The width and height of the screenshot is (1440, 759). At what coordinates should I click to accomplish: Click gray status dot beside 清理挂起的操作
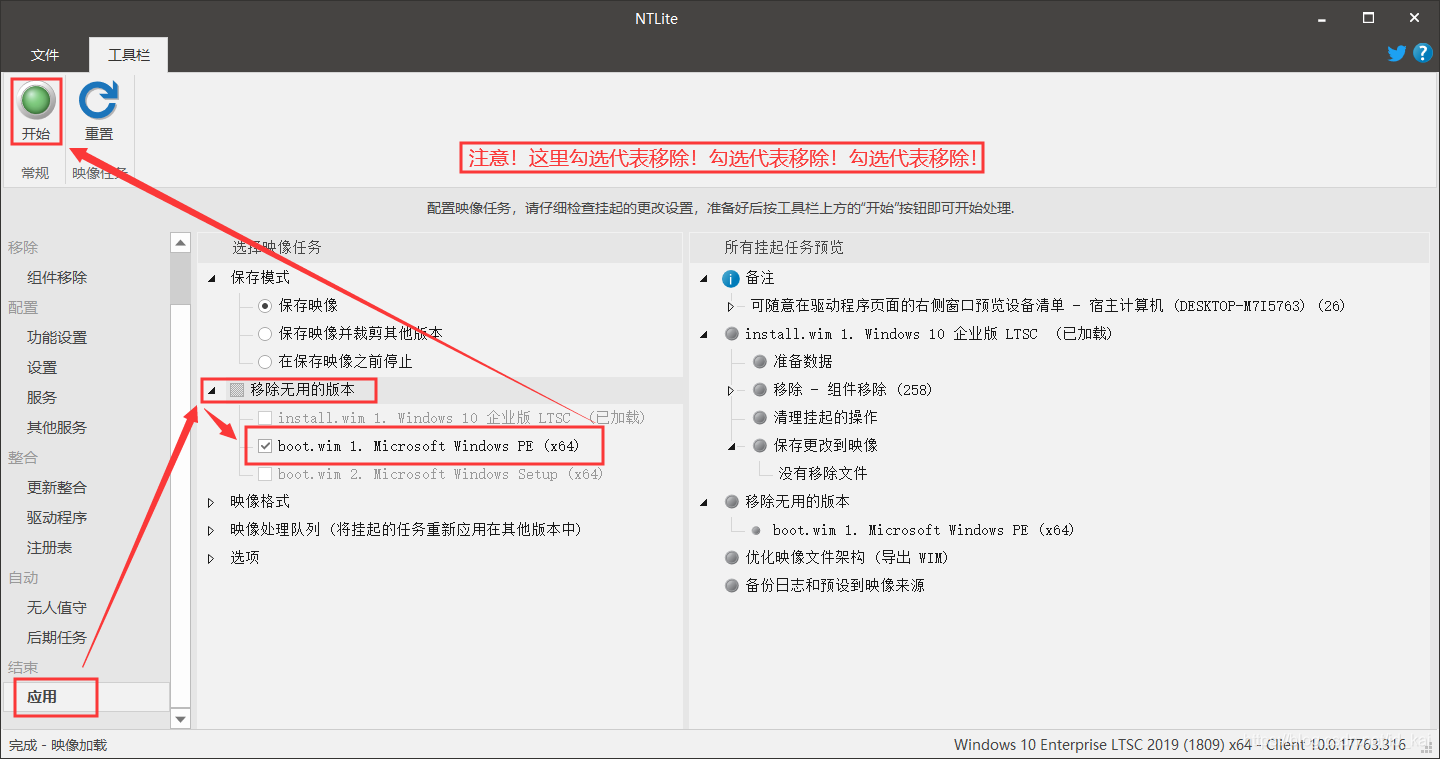(760, 418)
